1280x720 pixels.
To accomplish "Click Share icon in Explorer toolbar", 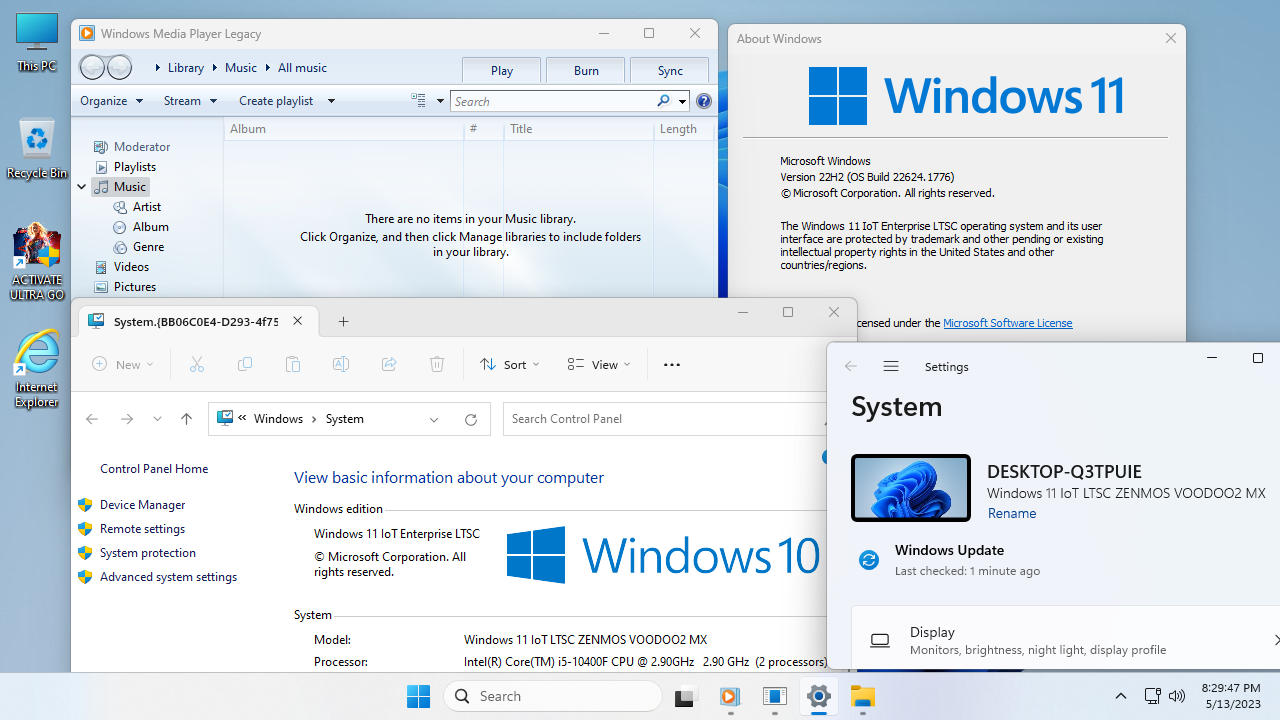I will pyautogui.click(x=389, y=365).
